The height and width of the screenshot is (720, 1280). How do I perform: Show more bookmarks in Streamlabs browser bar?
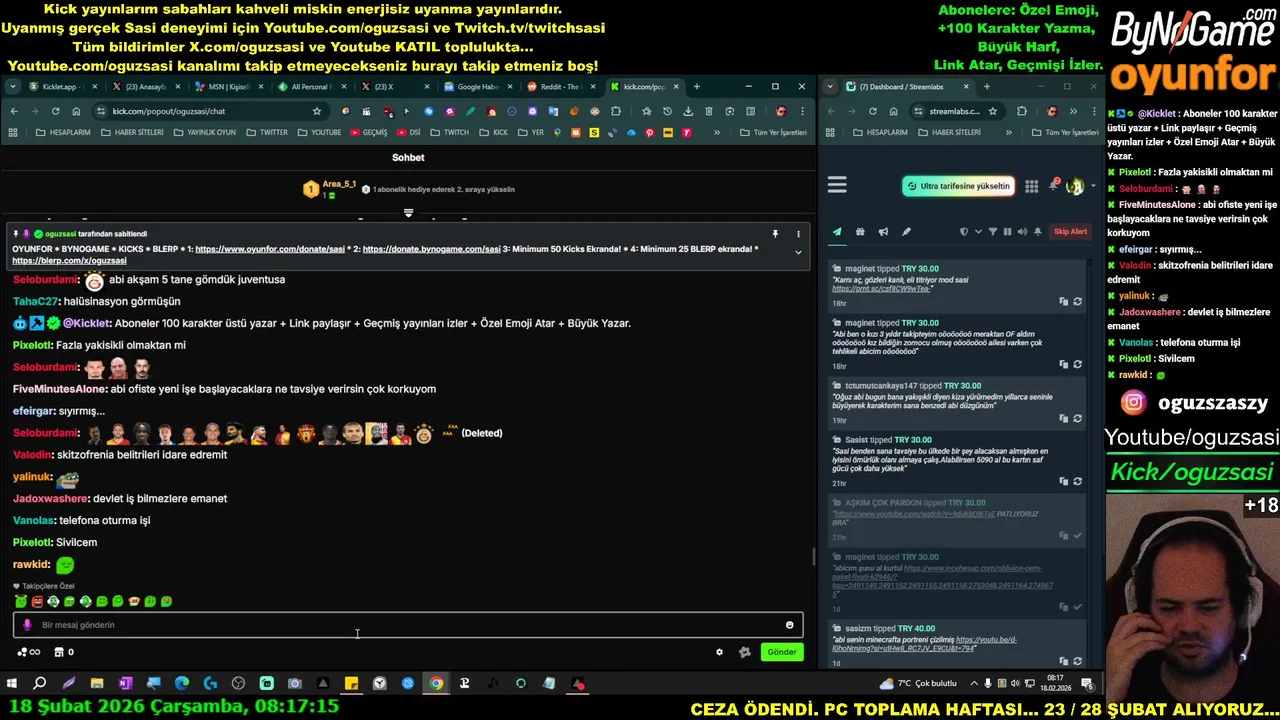tap(1008, 132)
